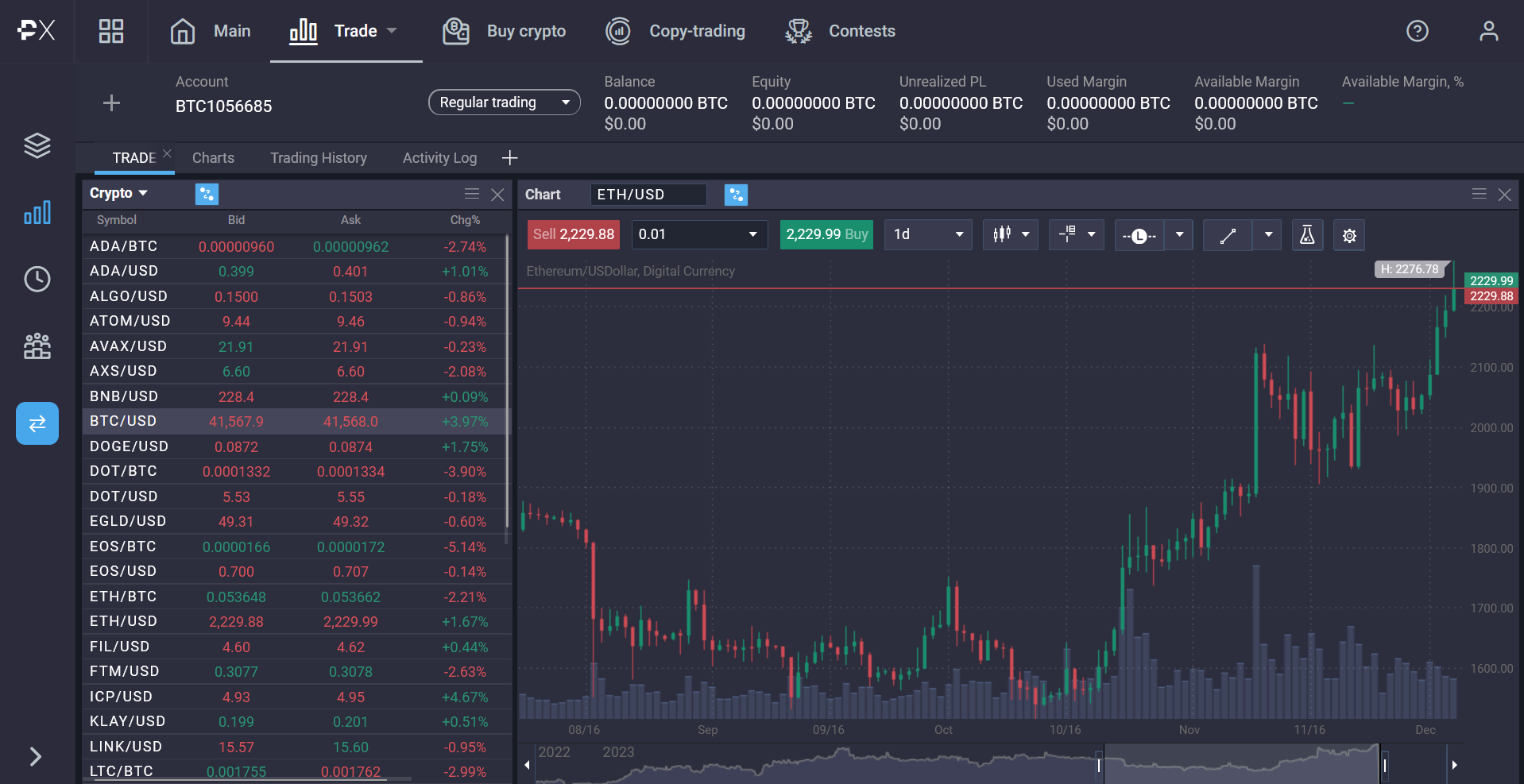Viewport: 1524px width, 784px height.
Task: Open the Contests page
Action: tap(840, 31)
